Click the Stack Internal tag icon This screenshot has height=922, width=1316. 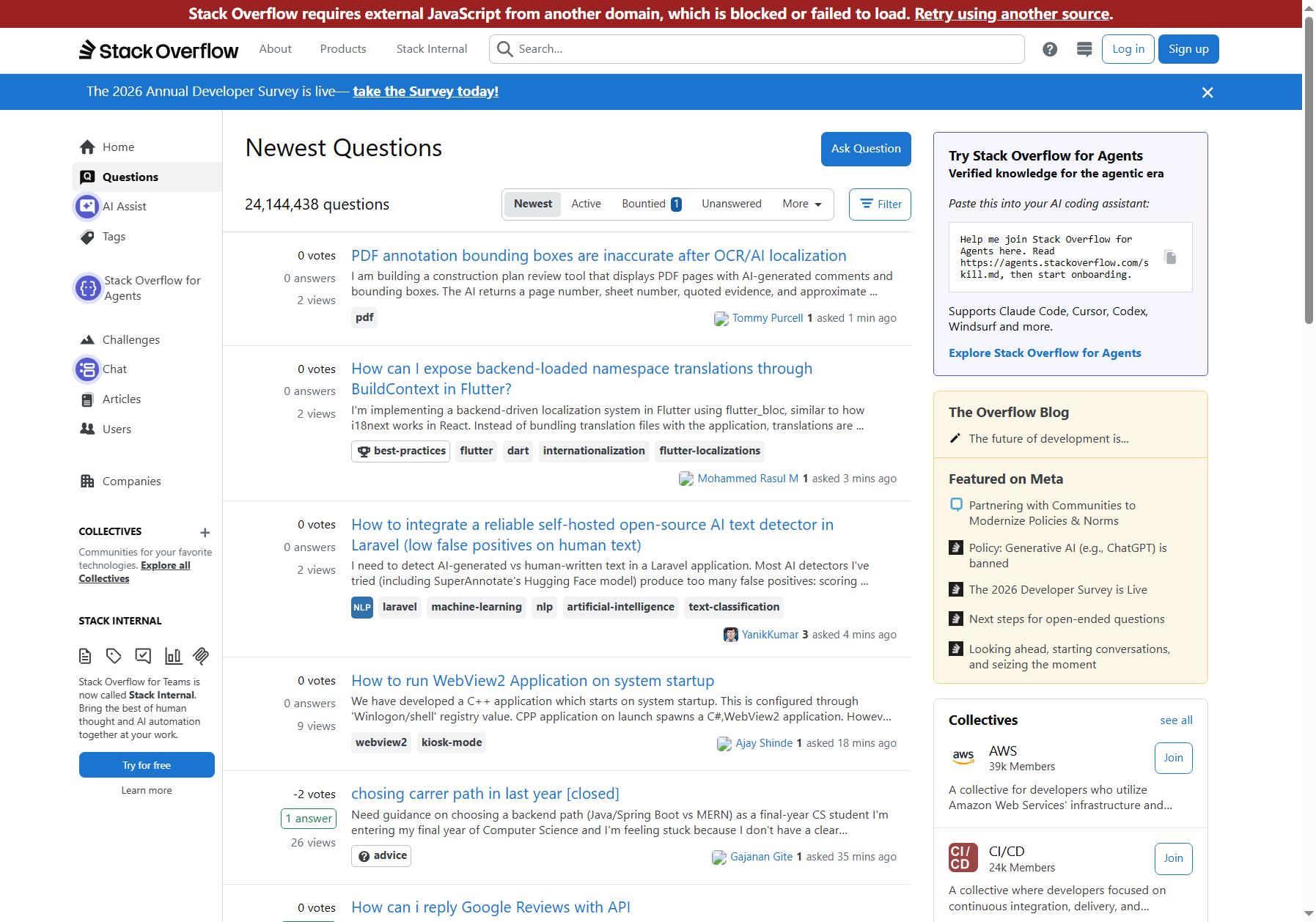coord(114,656)
